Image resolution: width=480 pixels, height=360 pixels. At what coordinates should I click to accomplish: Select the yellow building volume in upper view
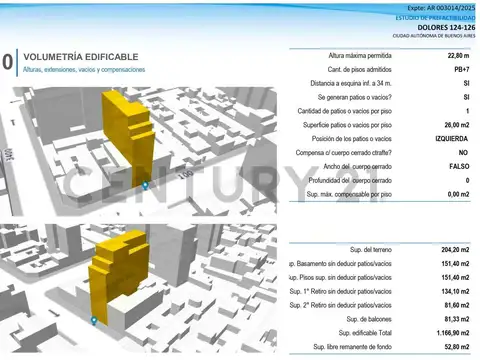point(128,138)
